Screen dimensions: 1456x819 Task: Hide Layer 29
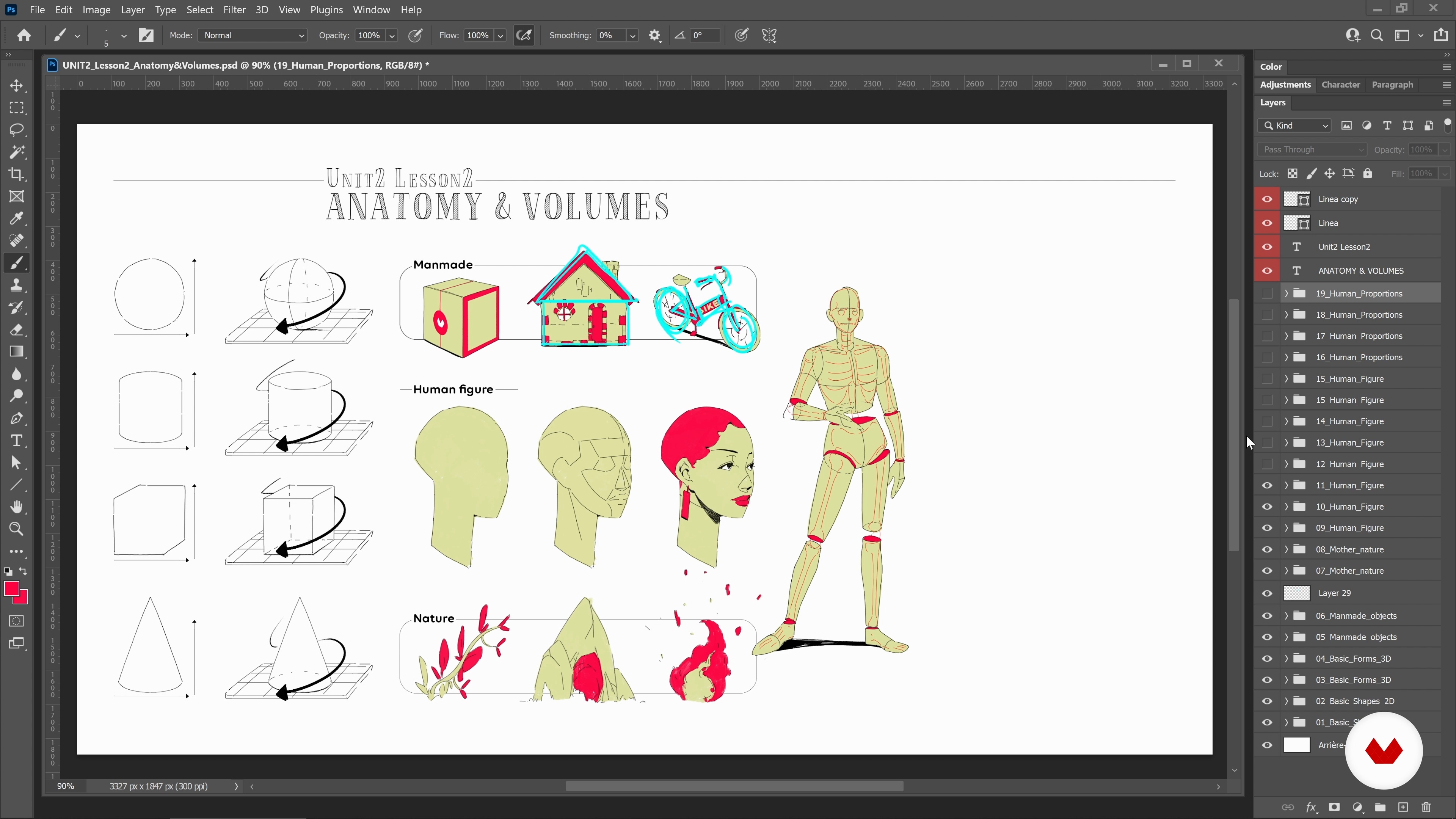pyautogui.click(x=1267, y=593)
